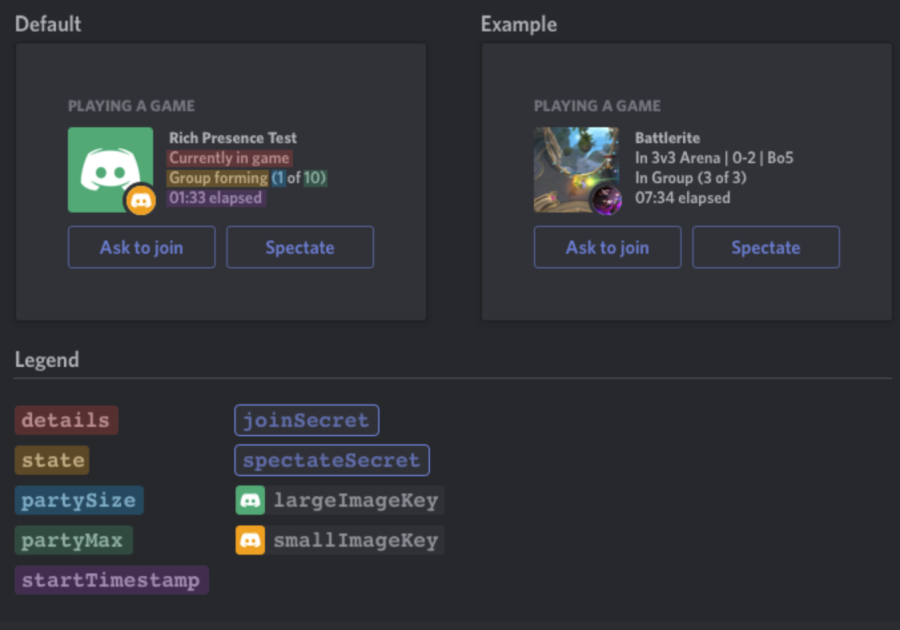Click the green Discord large image in Default card
This screenshot has width=900, height=630.
point(110,169)
